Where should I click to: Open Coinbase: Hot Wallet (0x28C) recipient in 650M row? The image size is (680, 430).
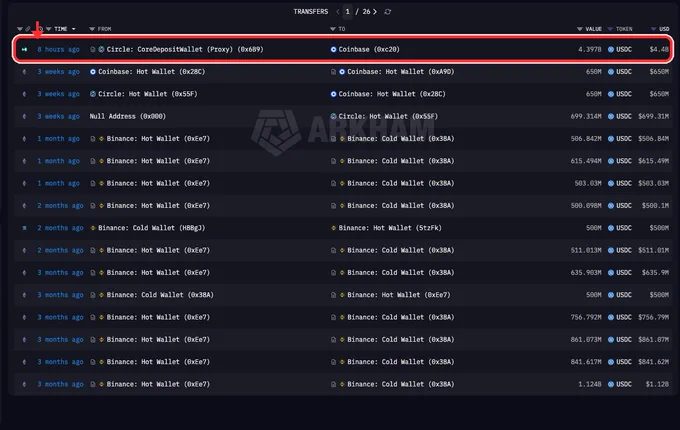[392, 94]
